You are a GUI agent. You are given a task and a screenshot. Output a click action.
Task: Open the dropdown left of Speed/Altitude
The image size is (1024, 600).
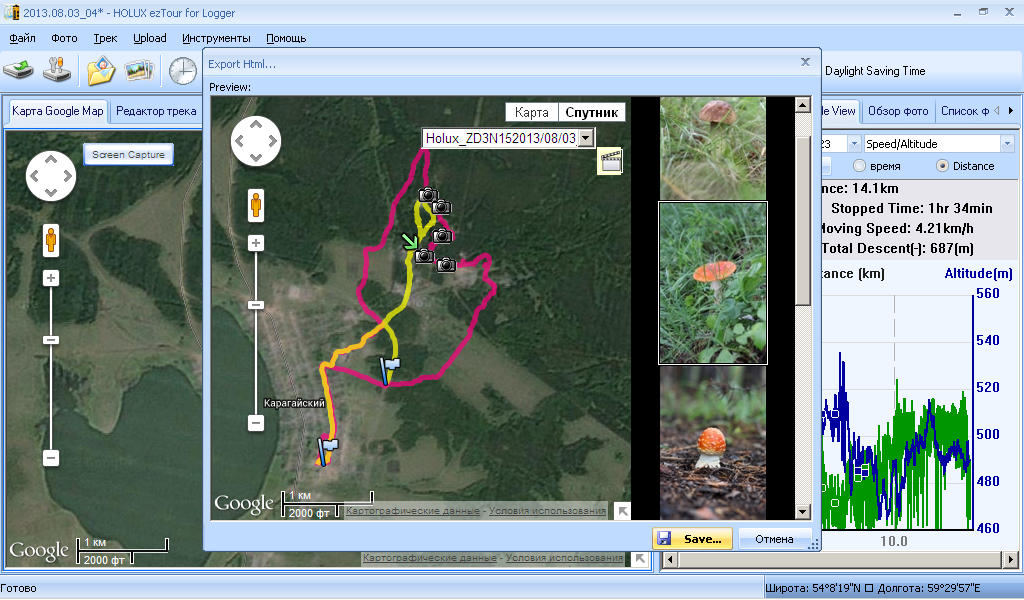pyautogui.click(x=854, y=144)
